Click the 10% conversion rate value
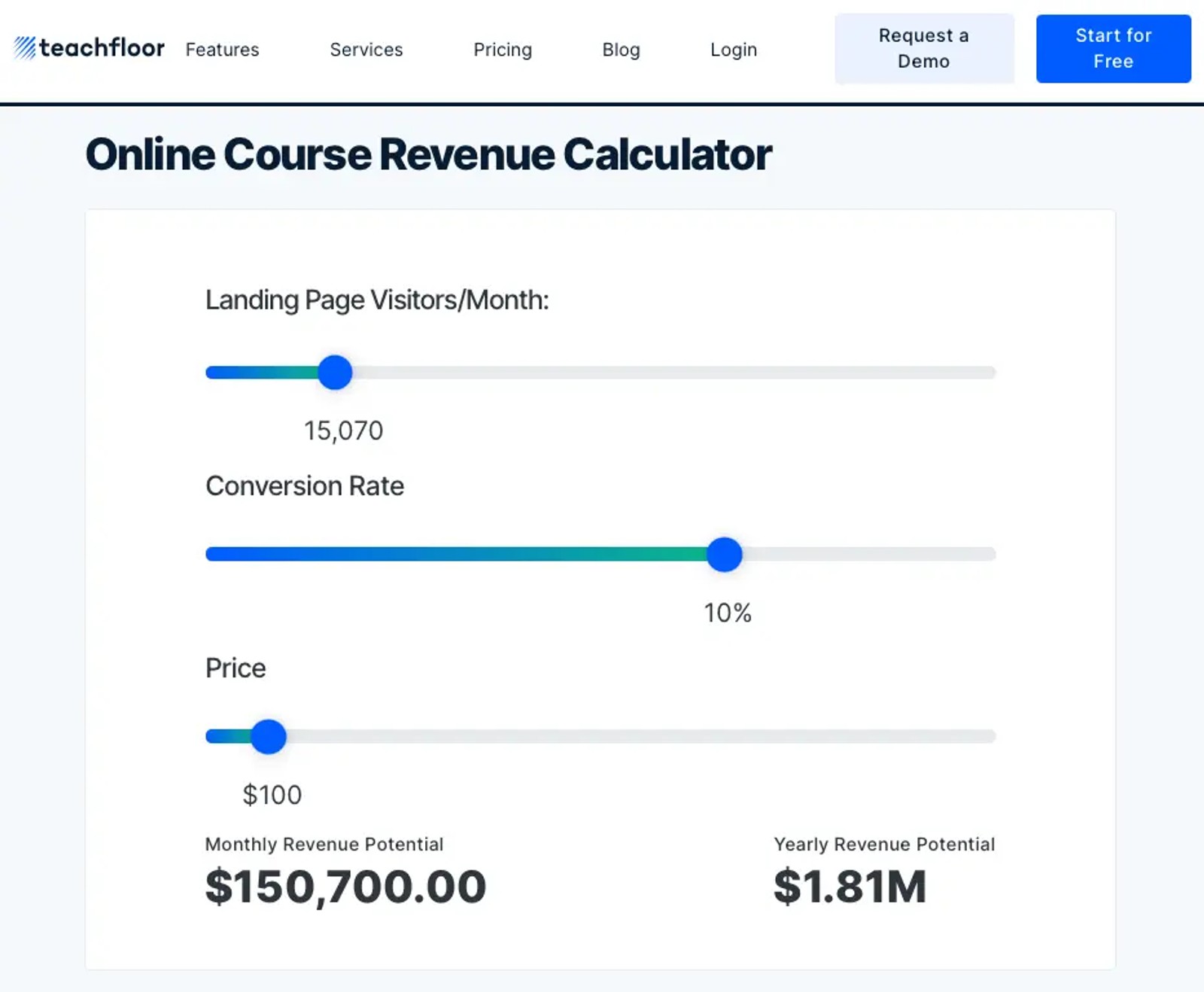1204x992 pixels. point(728,613)
